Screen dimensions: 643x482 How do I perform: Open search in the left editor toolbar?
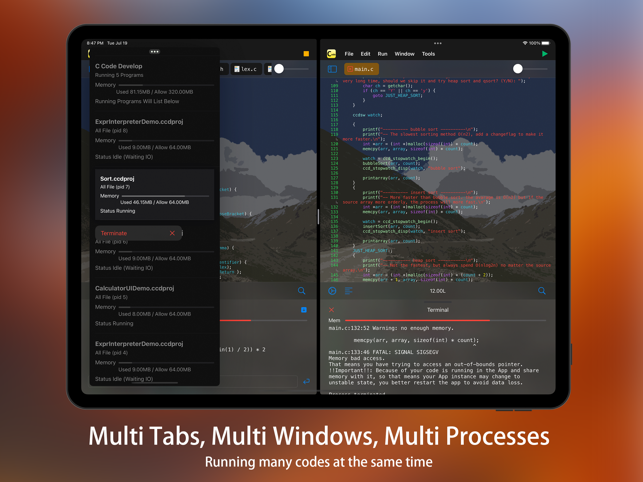point(301,291)
